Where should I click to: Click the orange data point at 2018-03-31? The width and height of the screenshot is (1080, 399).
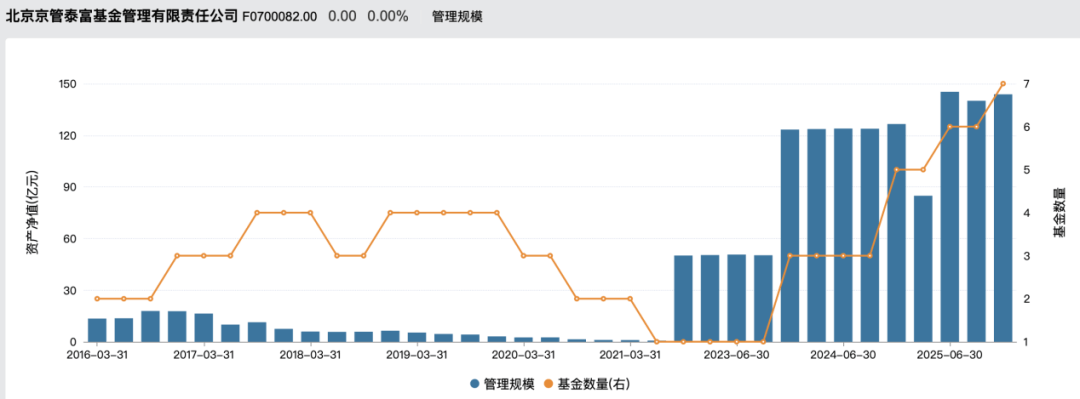tap(310, 213)
